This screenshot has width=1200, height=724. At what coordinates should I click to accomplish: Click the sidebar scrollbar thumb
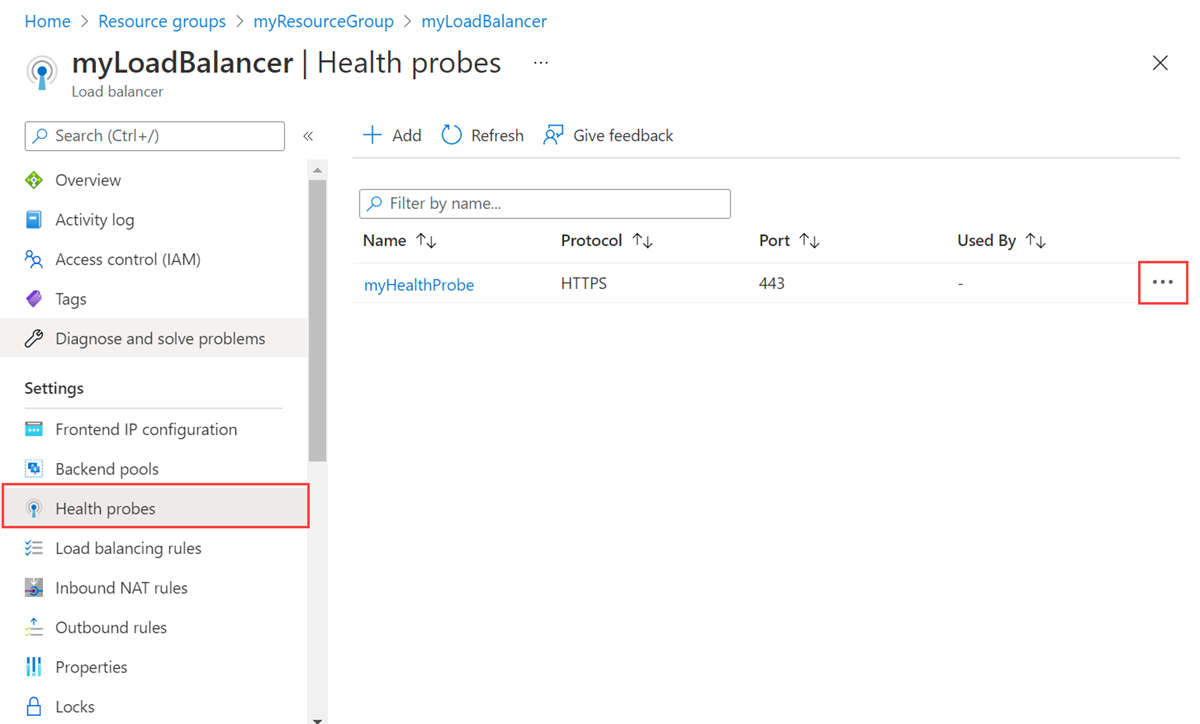coord(317,321)
